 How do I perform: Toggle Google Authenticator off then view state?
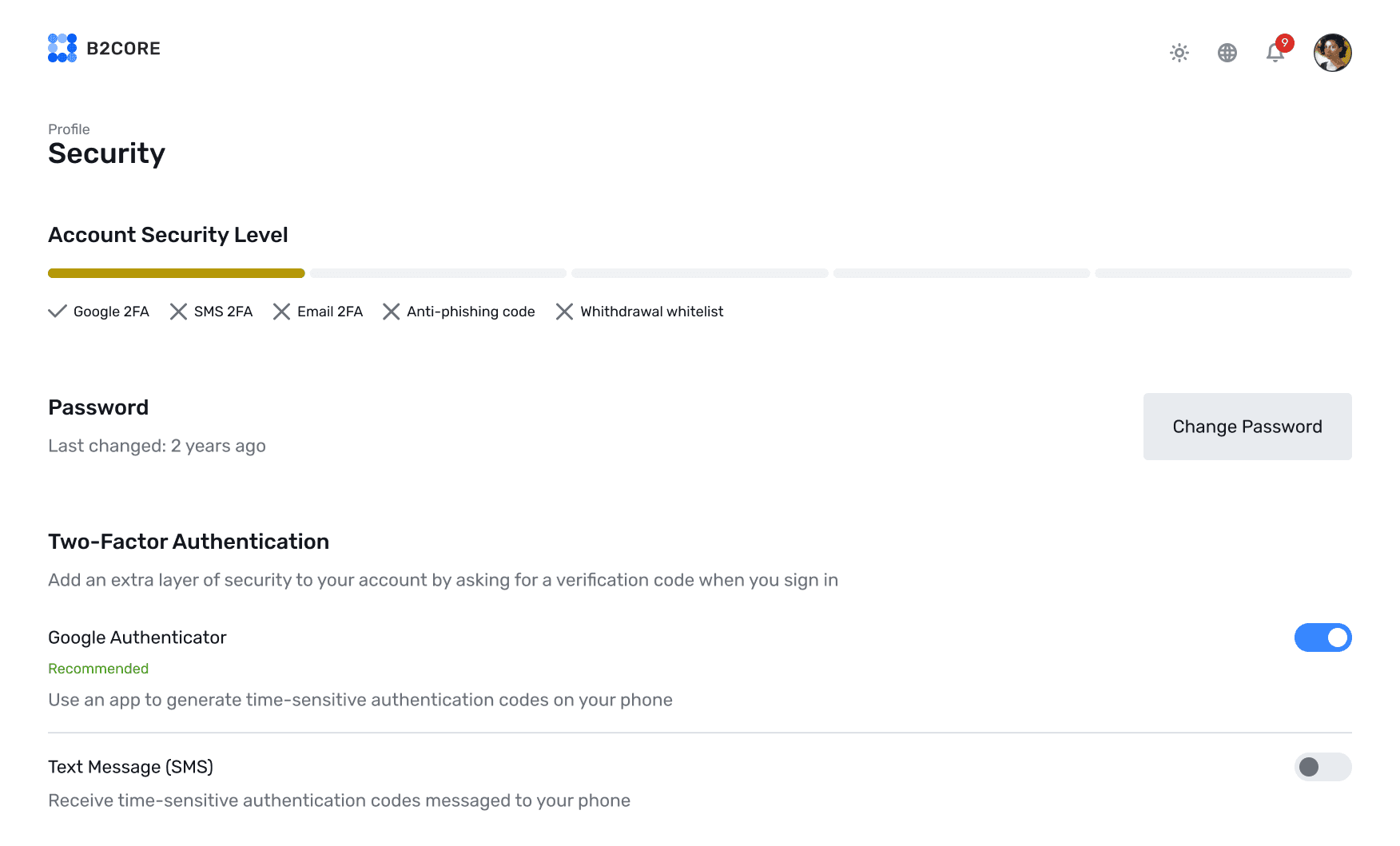[1323, 637]
